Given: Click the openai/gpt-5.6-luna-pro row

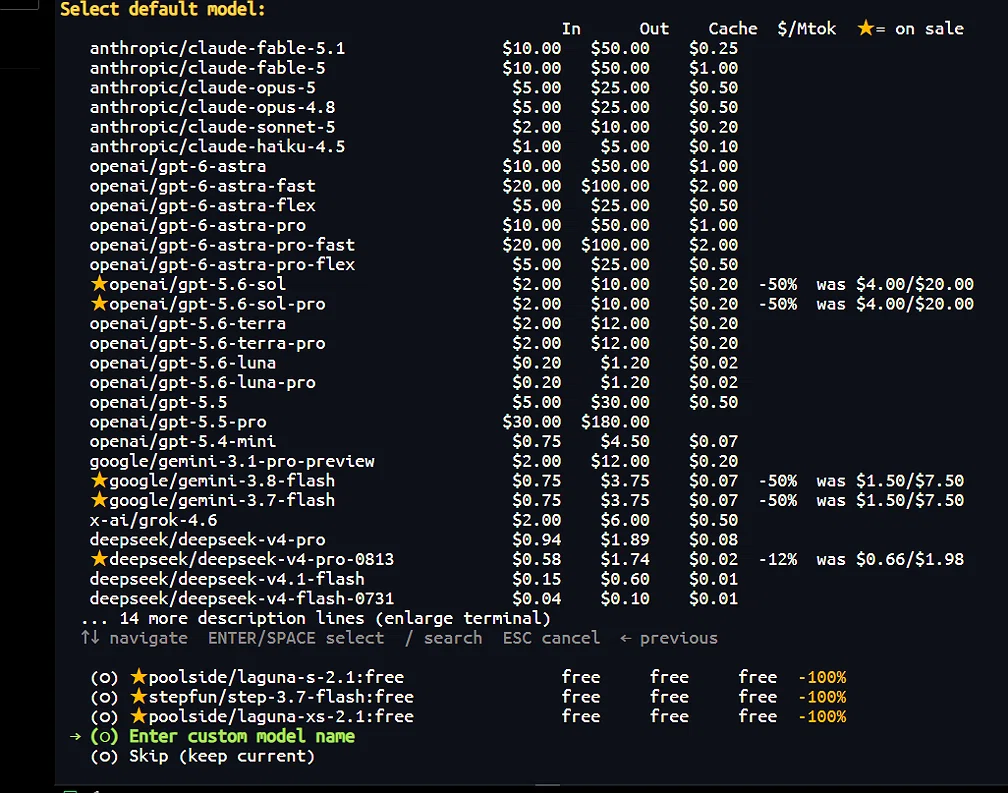Looking at the screenshot, I should [x=414, y=383].
